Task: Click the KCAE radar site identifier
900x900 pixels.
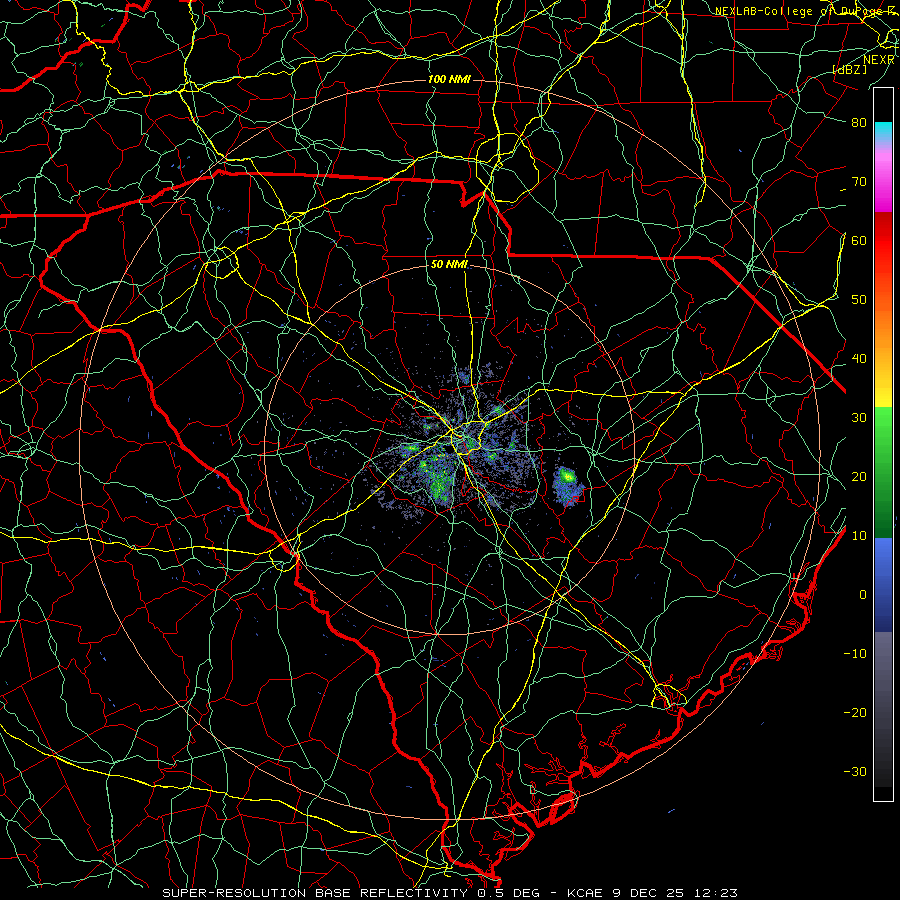Action: click(585, 893)
